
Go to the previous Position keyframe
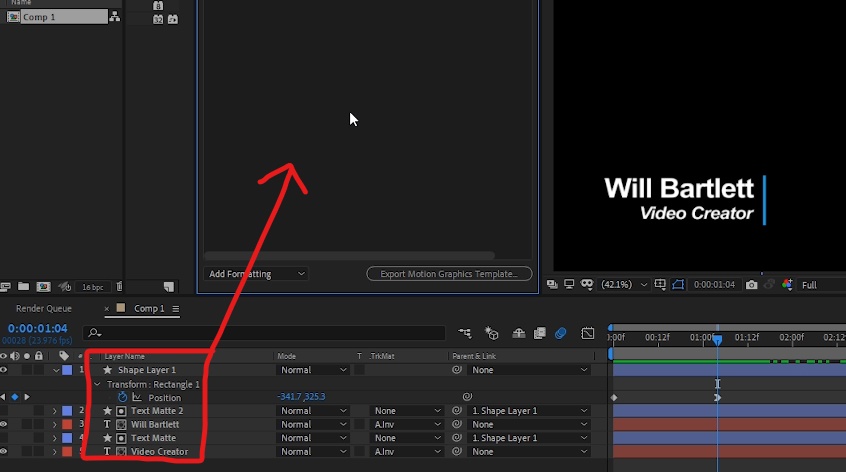point(3,397)
